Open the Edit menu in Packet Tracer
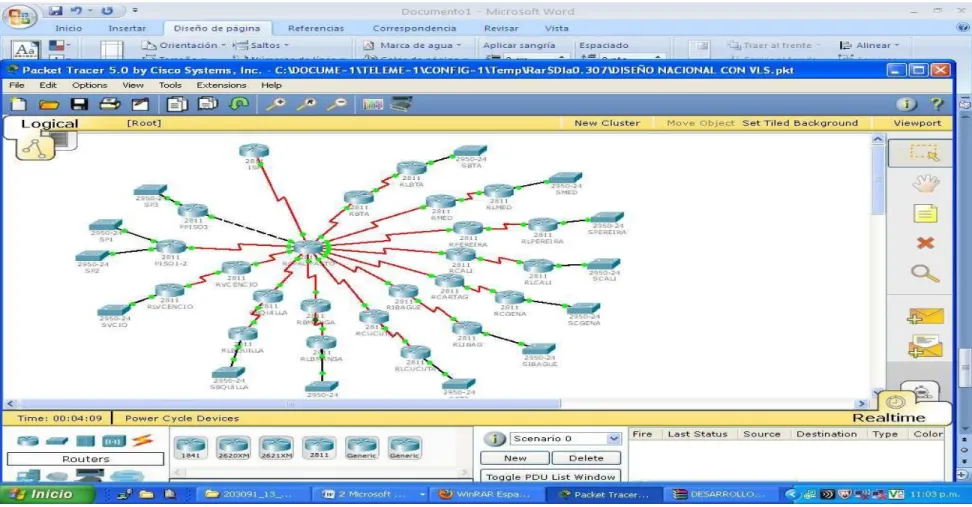Screen dimensions: 972x507 point(48,85)
